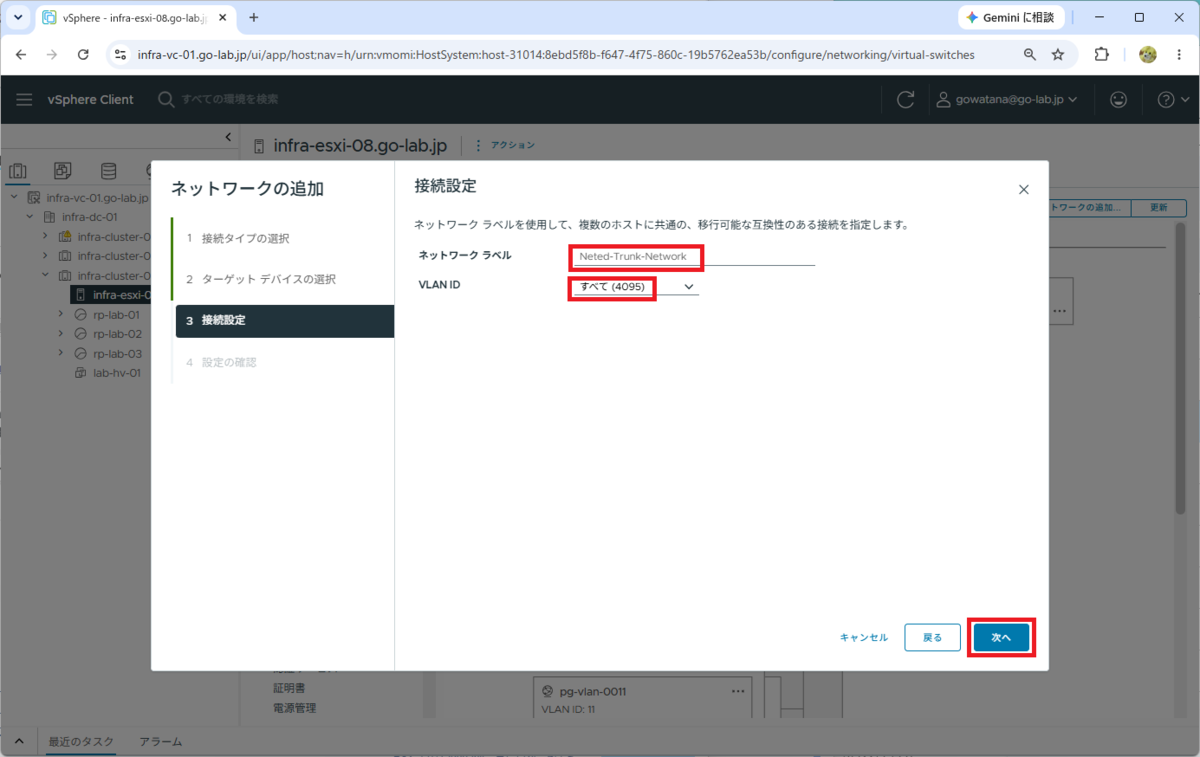Open a new browser tab

[254, 18]
